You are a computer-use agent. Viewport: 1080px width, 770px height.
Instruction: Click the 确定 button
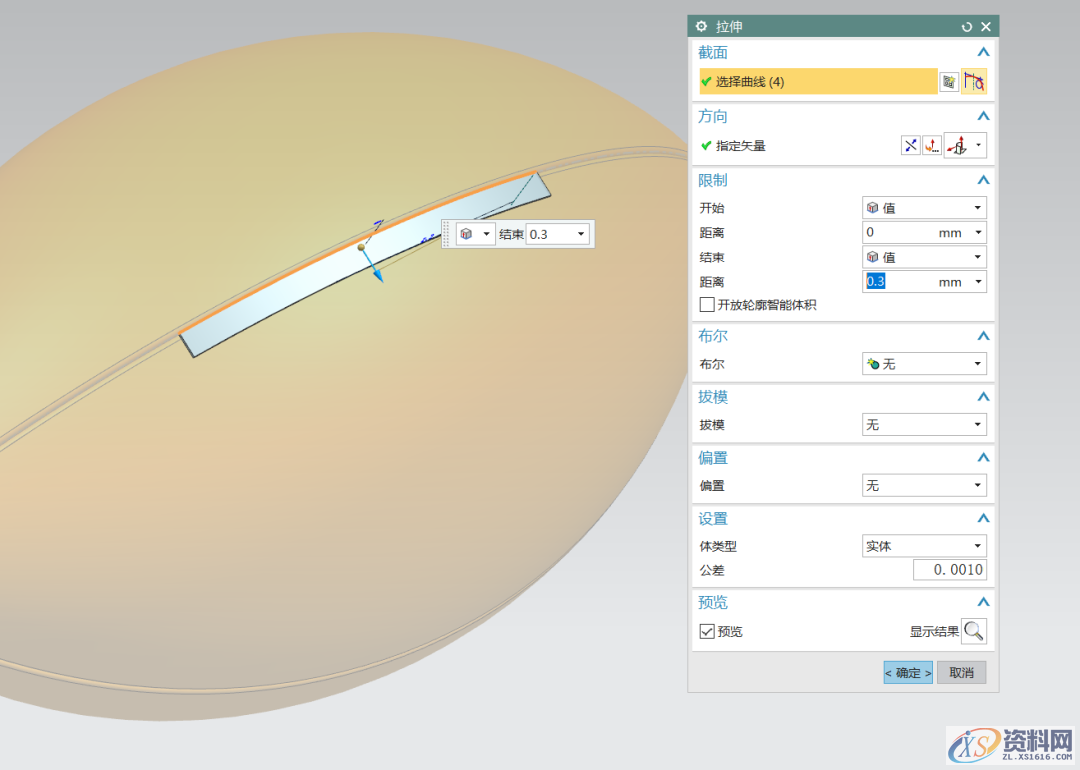tap(908, 673)
